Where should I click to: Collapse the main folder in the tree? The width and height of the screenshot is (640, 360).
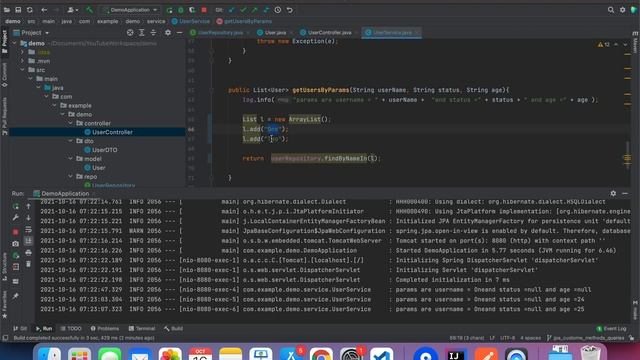coord(31,79)
